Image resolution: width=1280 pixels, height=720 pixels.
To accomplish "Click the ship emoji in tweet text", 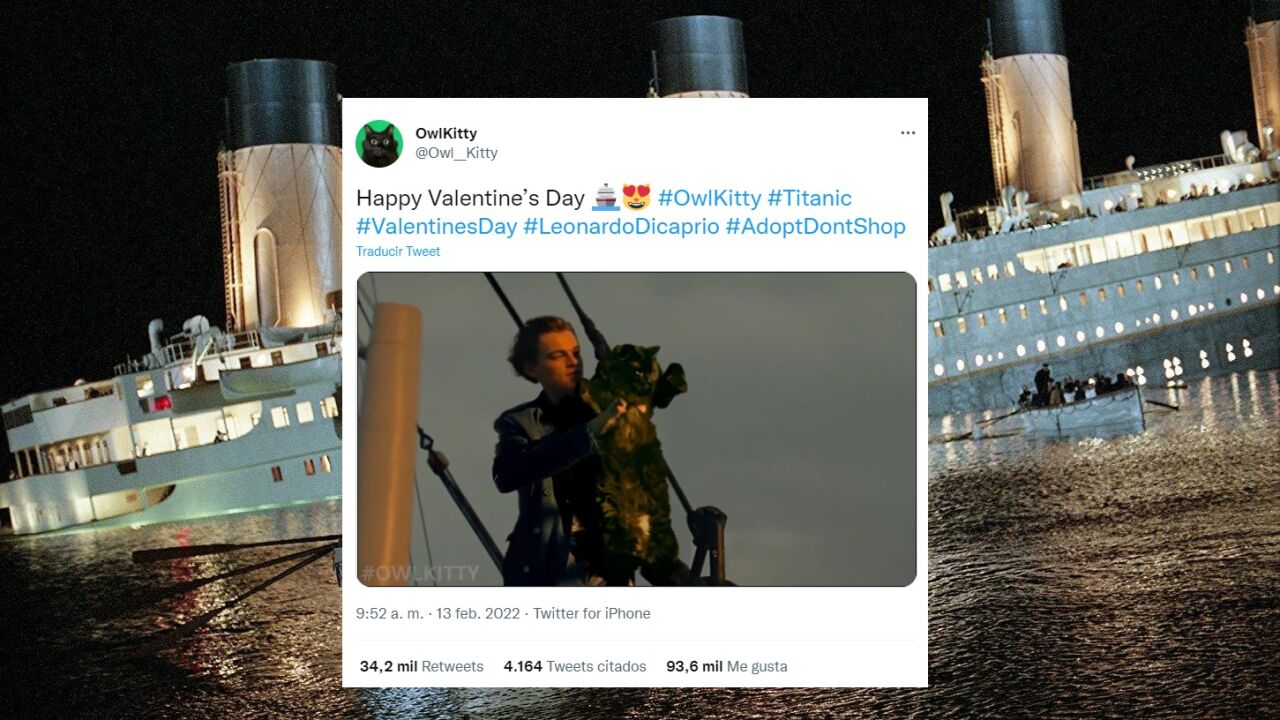I will [x=605, y=198].
